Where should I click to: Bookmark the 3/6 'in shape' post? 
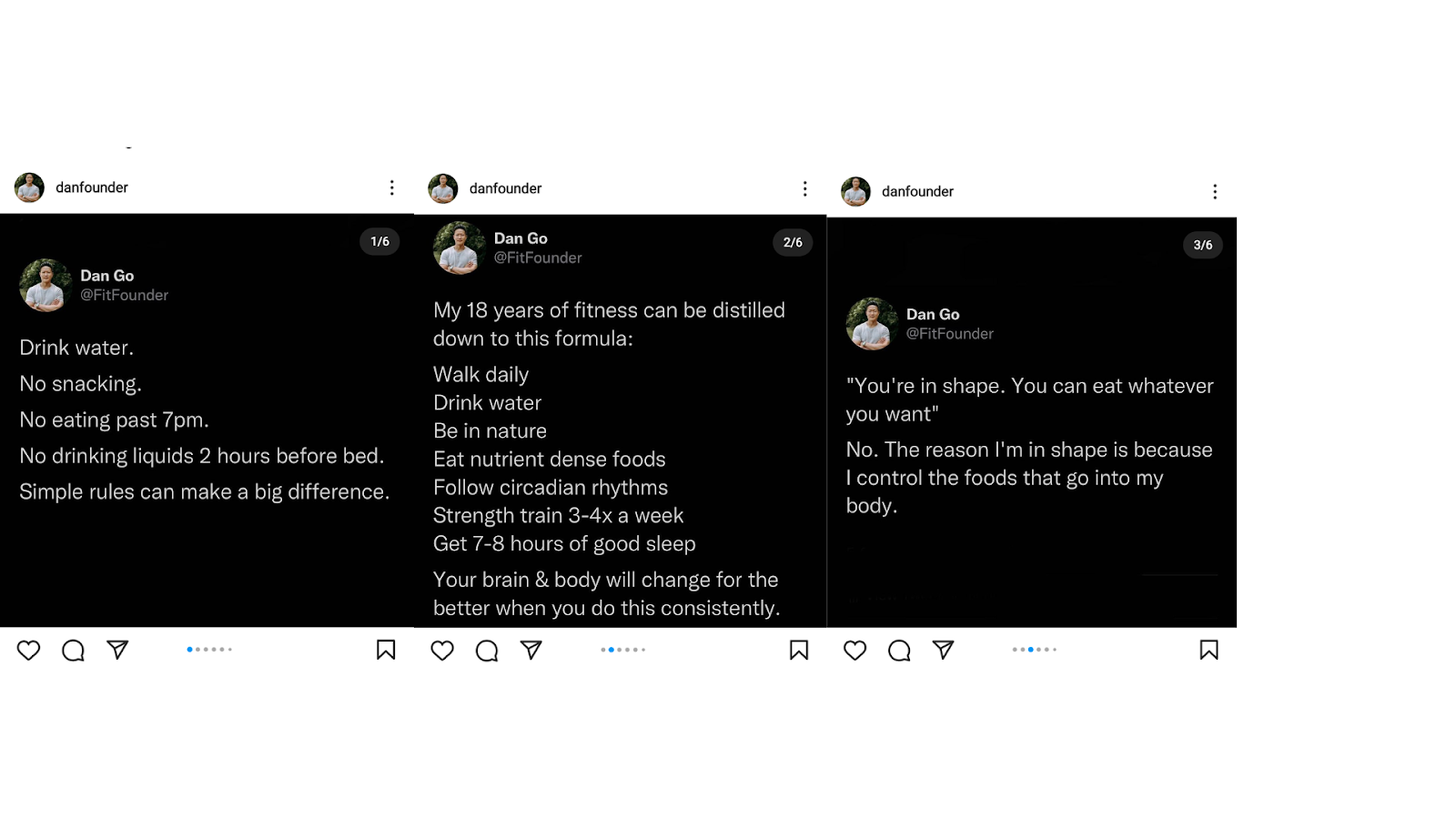click(x=1209, y=650)
